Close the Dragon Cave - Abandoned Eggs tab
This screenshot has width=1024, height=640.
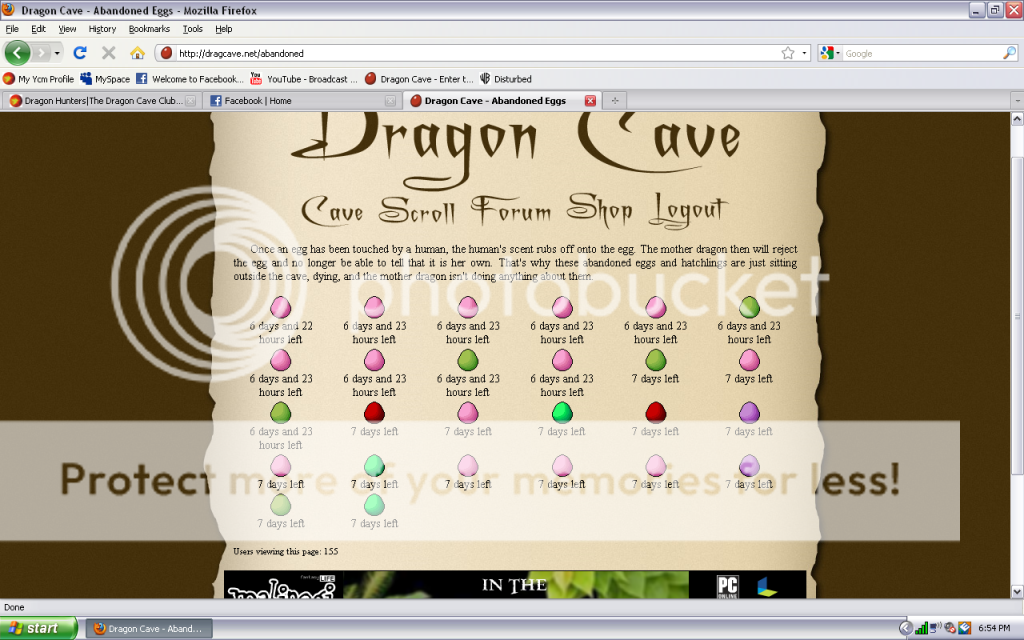(590, 101)
